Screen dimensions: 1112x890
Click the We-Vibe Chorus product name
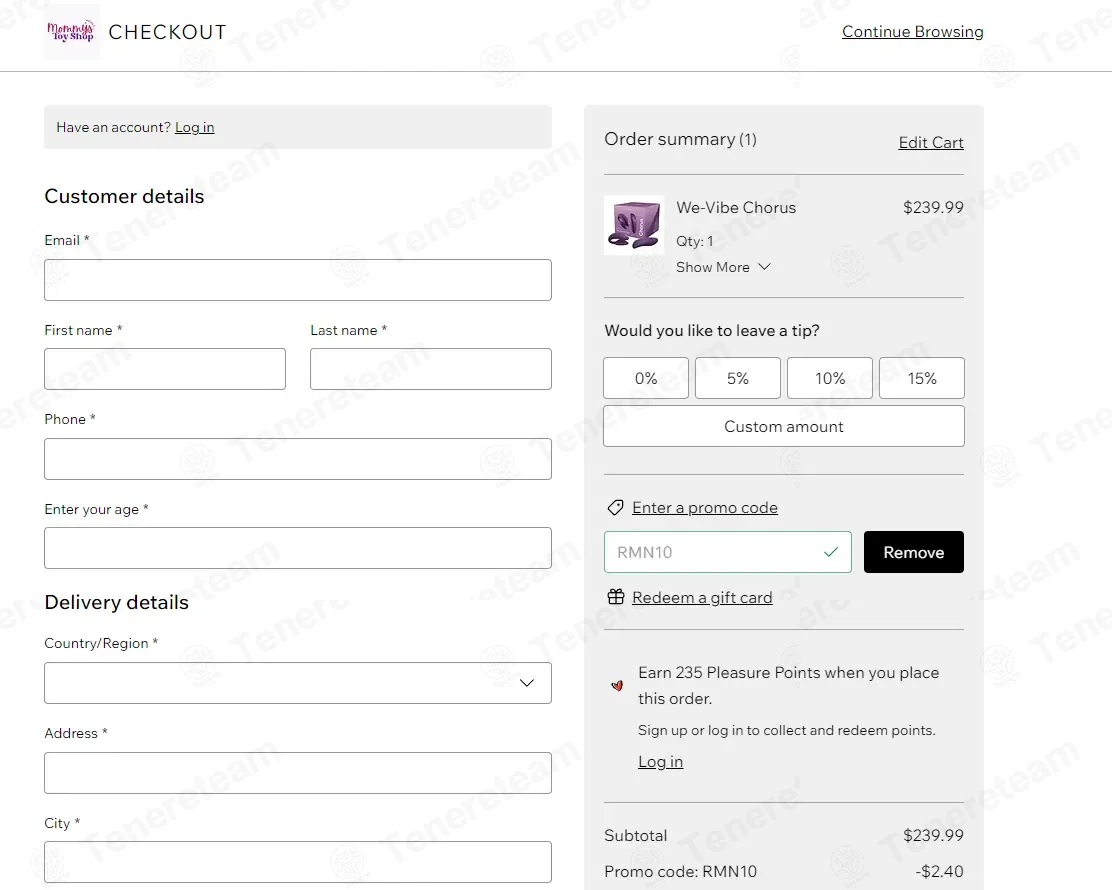[x=736, y=208]
